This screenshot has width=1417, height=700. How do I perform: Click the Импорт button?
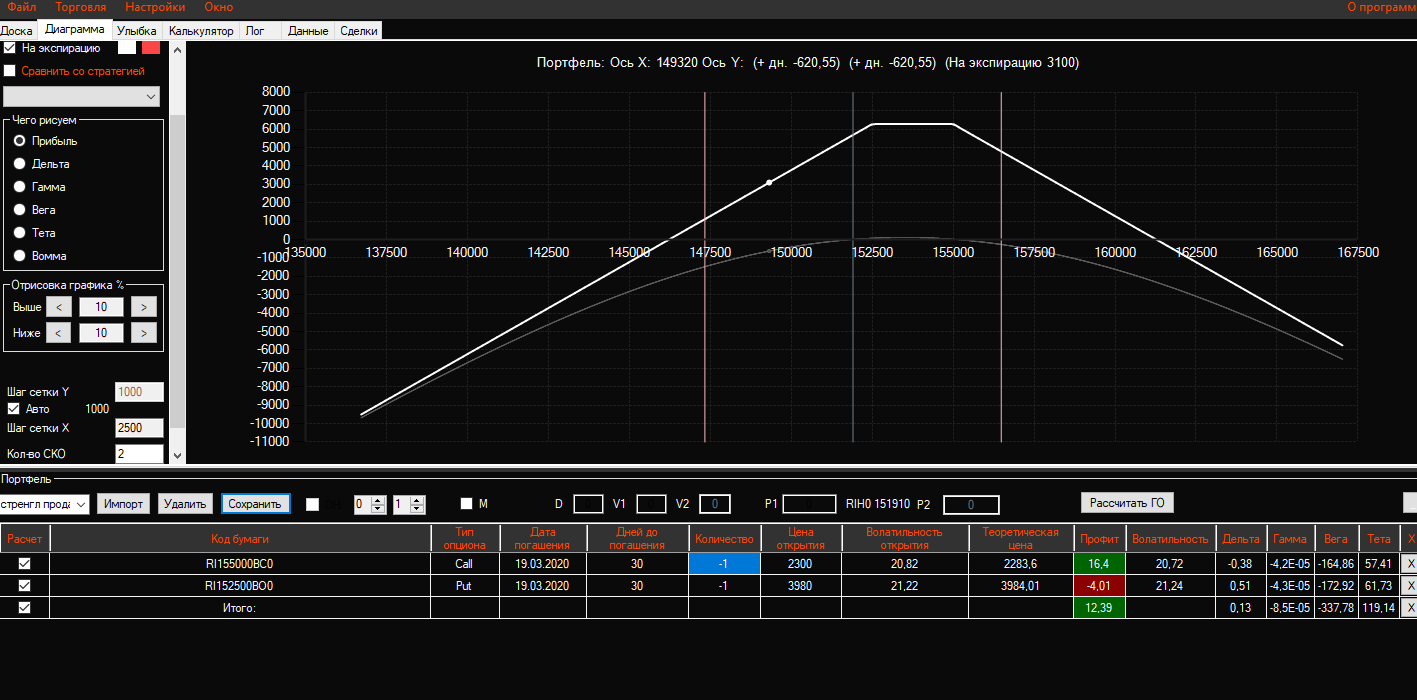[x=124, y=503]
